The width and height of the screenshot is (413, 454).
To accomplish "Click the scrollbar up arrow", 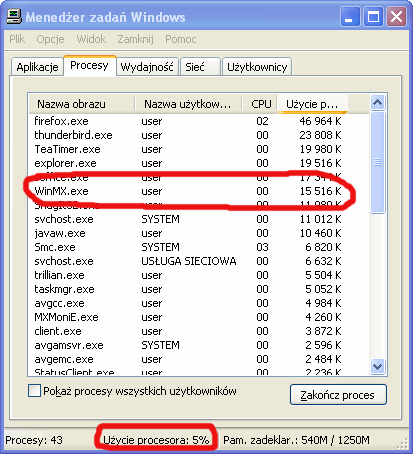I will click(377, 102).
